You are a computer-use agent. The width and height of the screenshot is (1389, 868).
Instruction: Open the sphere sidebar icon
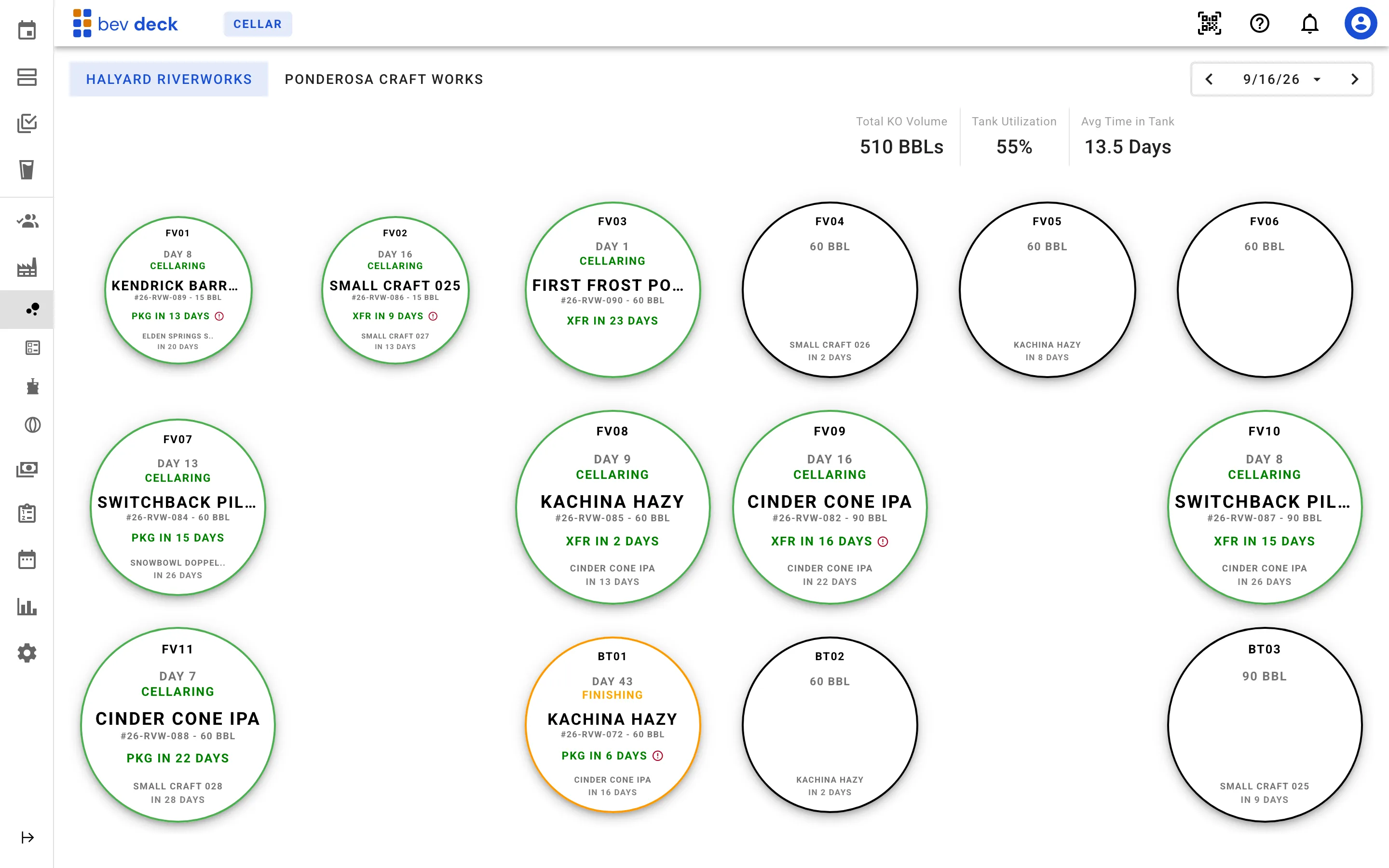click(33, 425)
